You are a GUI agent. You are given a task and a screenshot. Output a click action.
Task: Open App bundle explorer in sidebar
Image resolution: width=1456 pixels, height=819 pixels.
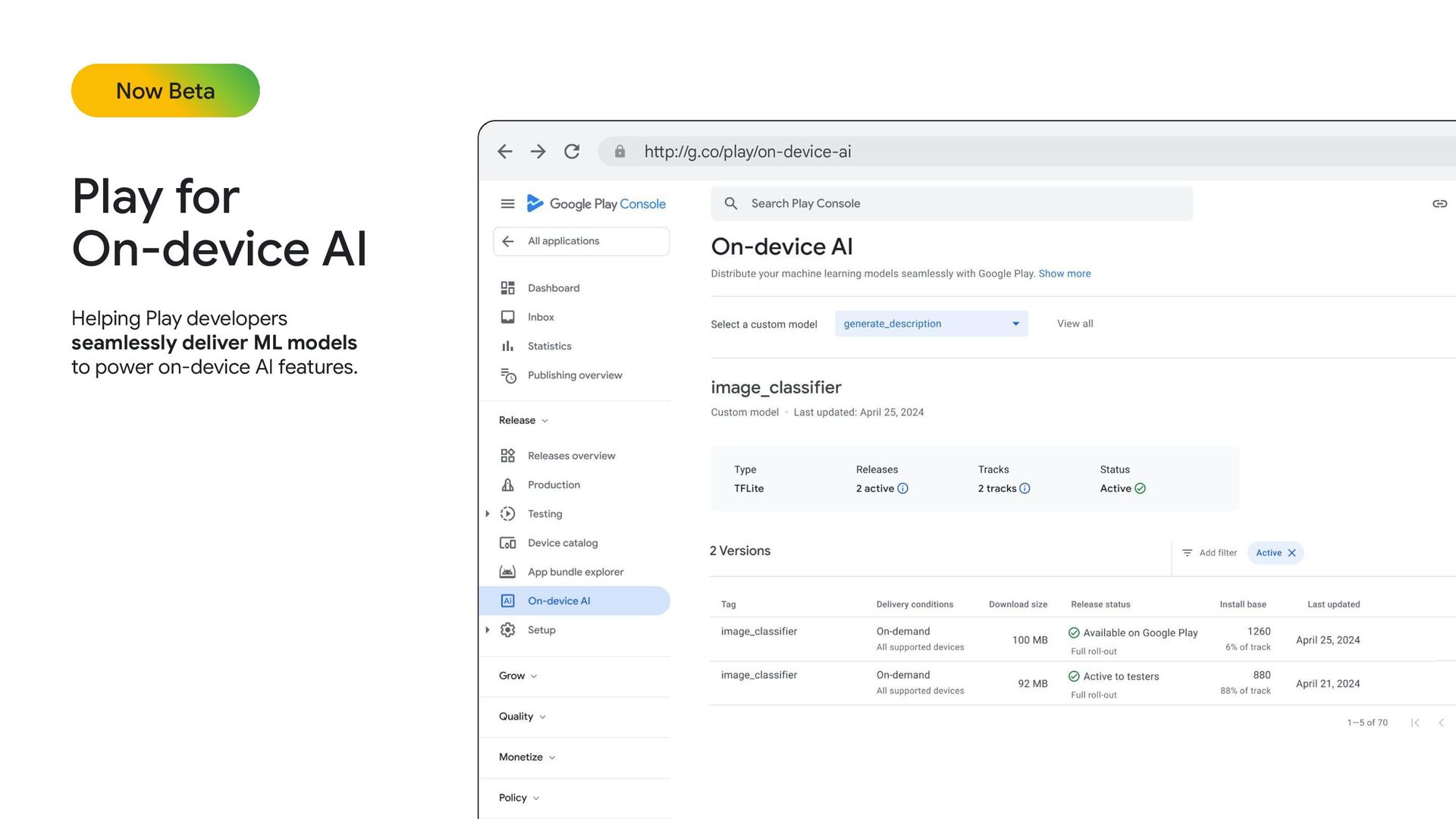pos(575,572)
